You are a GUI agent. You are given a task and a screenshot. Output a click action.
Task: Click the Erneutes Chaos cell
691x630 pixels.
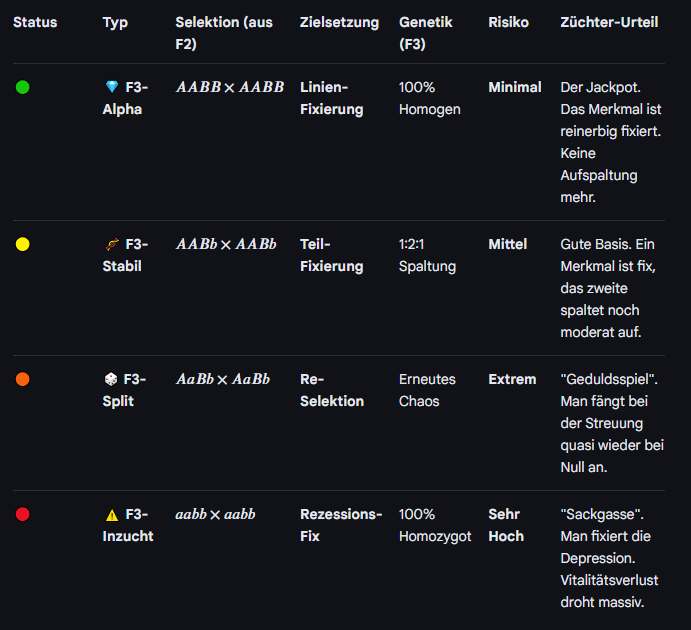tap(427, 390)
